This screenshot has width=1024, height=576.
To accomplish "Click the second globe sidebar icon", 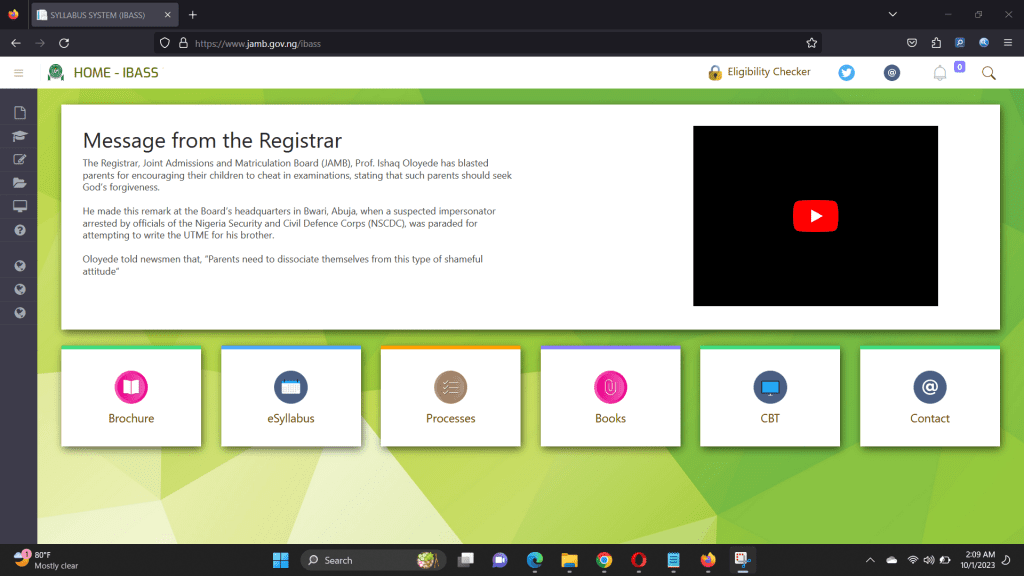I will click(20, 289).
